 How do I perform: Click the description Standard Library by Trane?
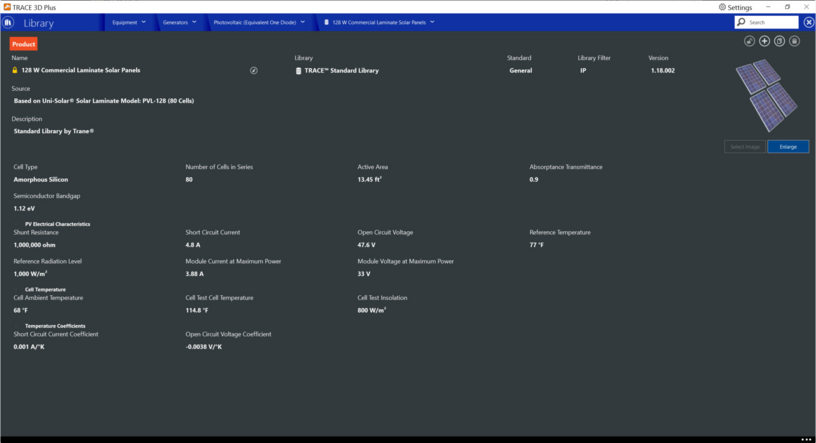(x=54, y=131)
